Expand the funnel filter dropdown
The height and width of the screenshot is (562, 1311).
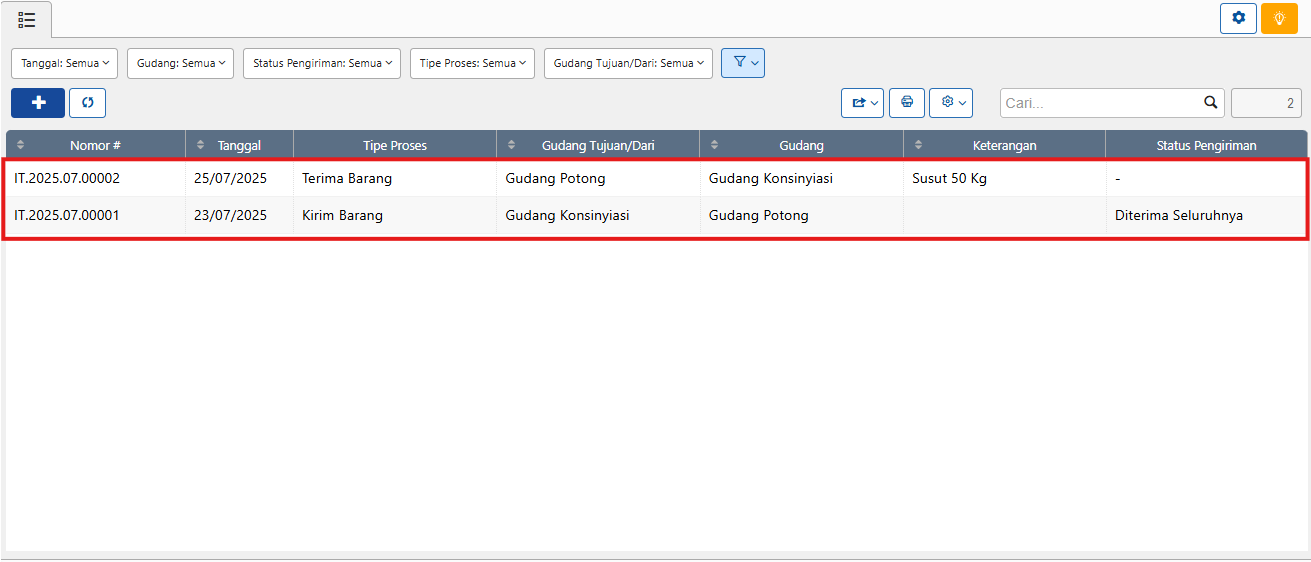coord(743,63)
